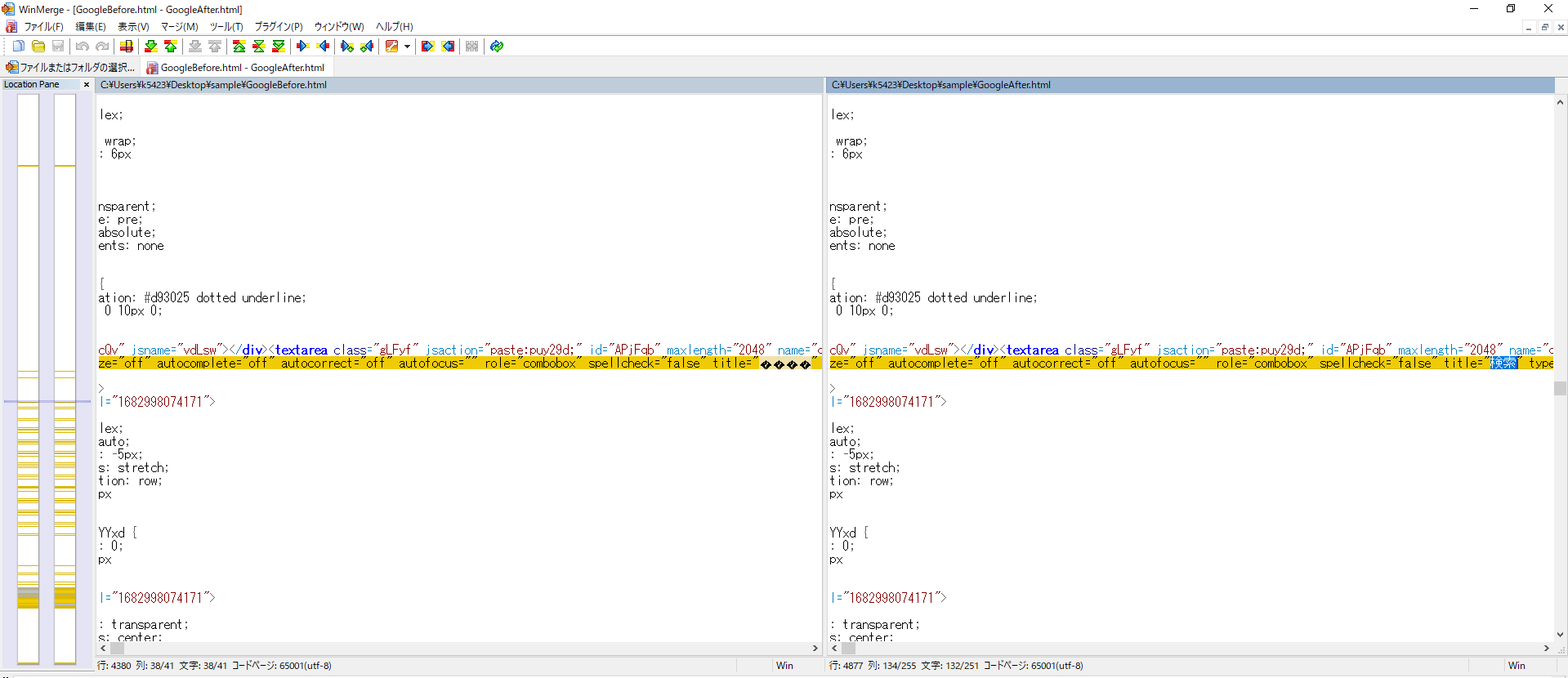Go to the last difference
This screenshot has width=1568, height=678.
[279, 47]
